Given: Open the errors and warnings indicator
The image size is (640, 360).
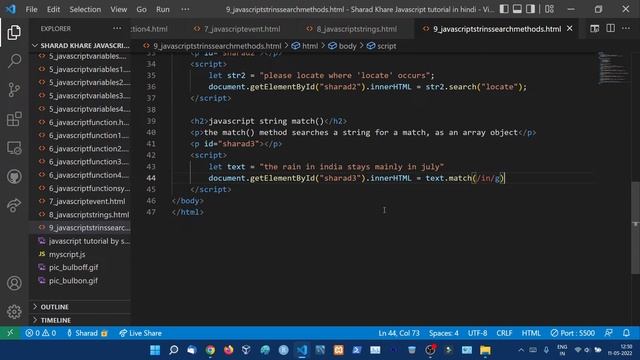Looking at the screenshot, I should [40, 333].
